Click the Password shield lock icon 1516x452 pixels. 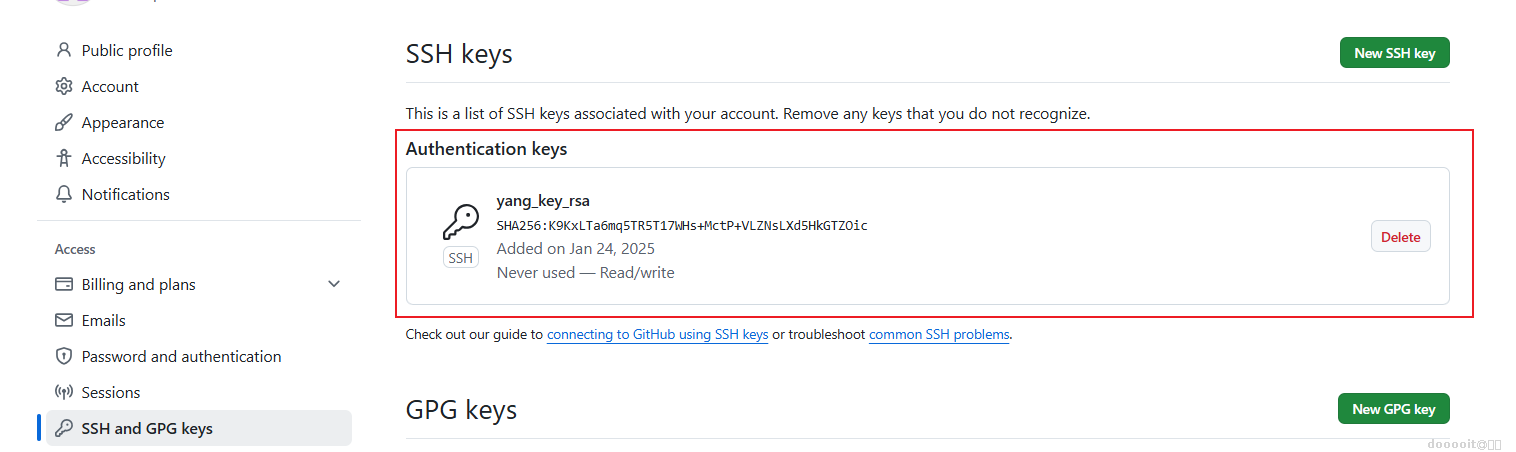[64, 356]
